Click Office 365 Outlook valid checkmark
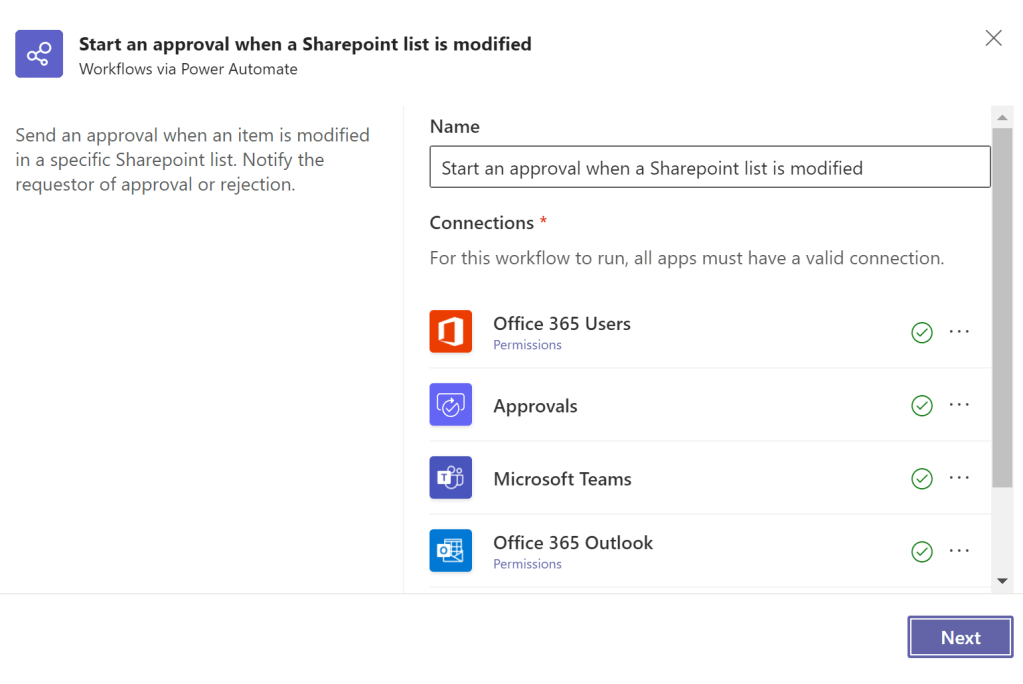 click(x=922, y=552)
